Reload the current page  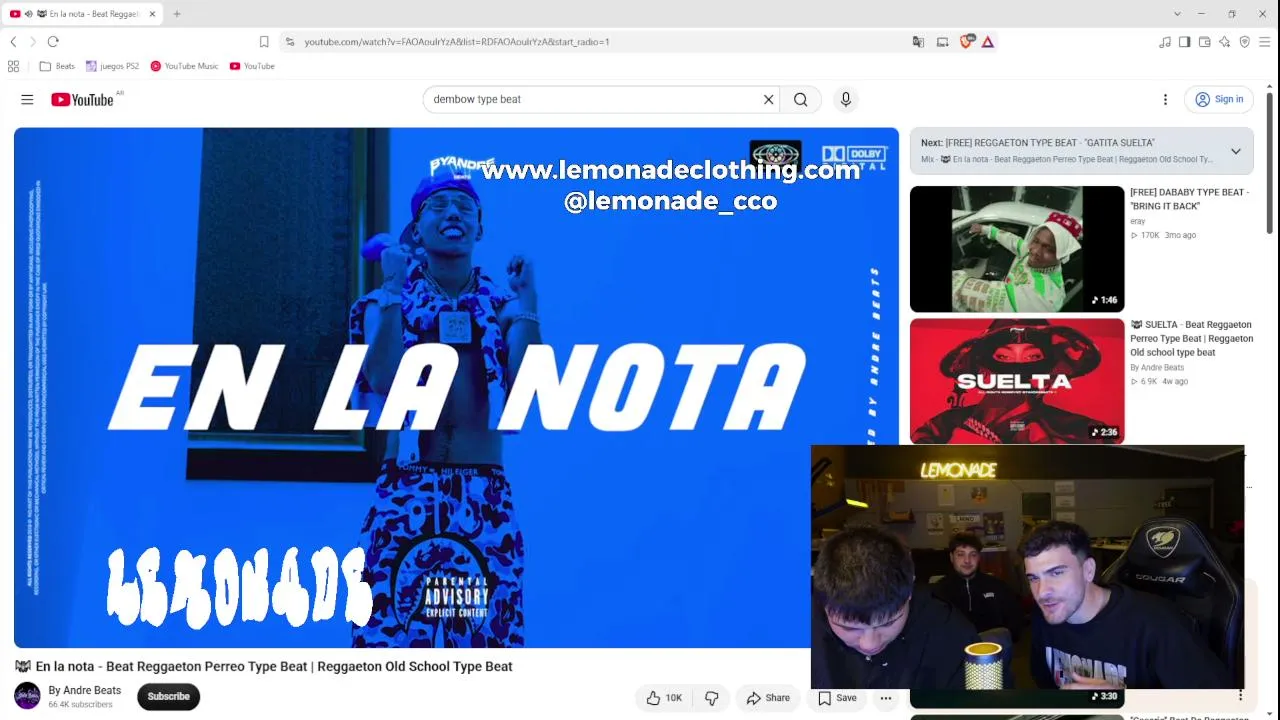click(53, 42)
